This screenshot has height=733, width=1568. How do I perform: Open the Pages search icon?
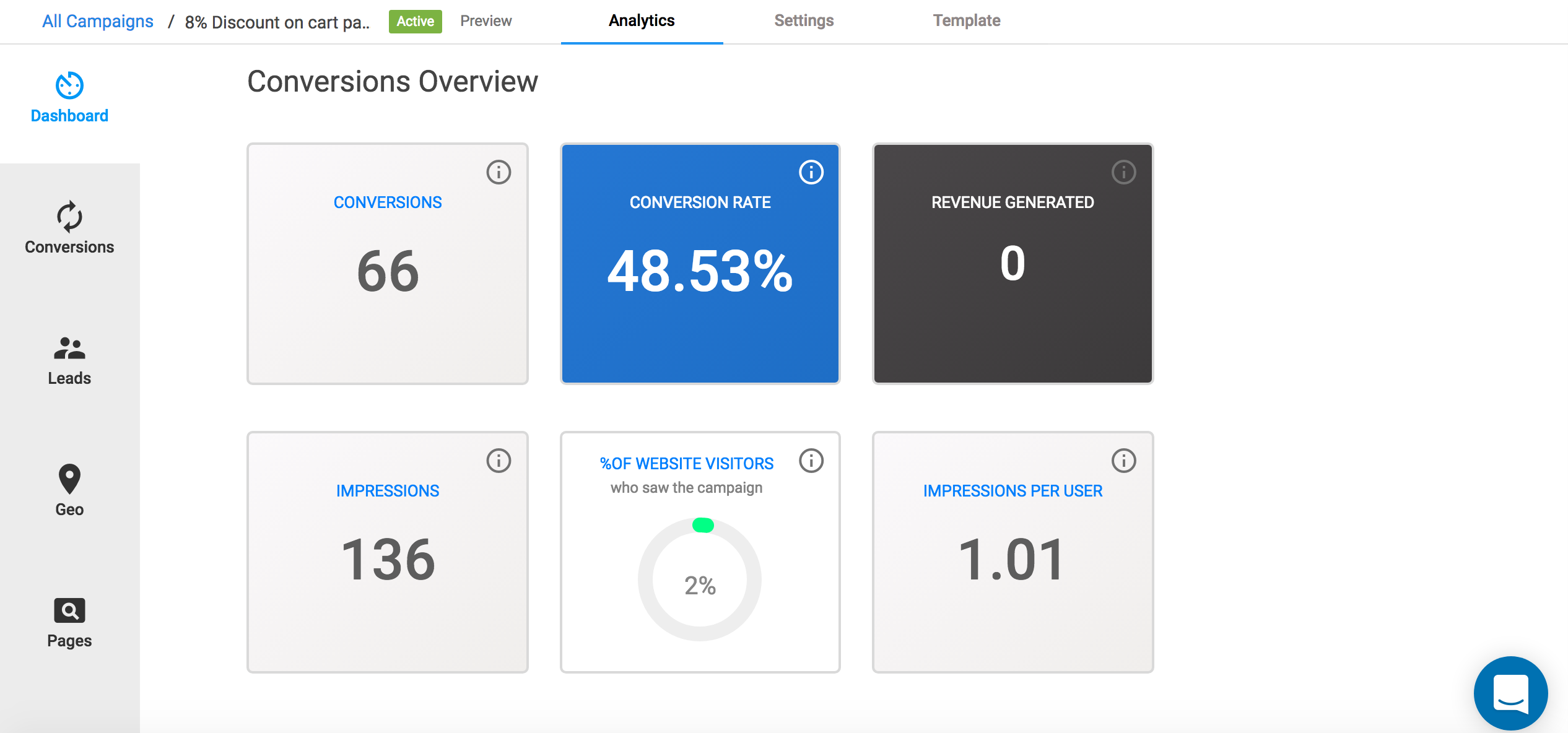point(69,610)
